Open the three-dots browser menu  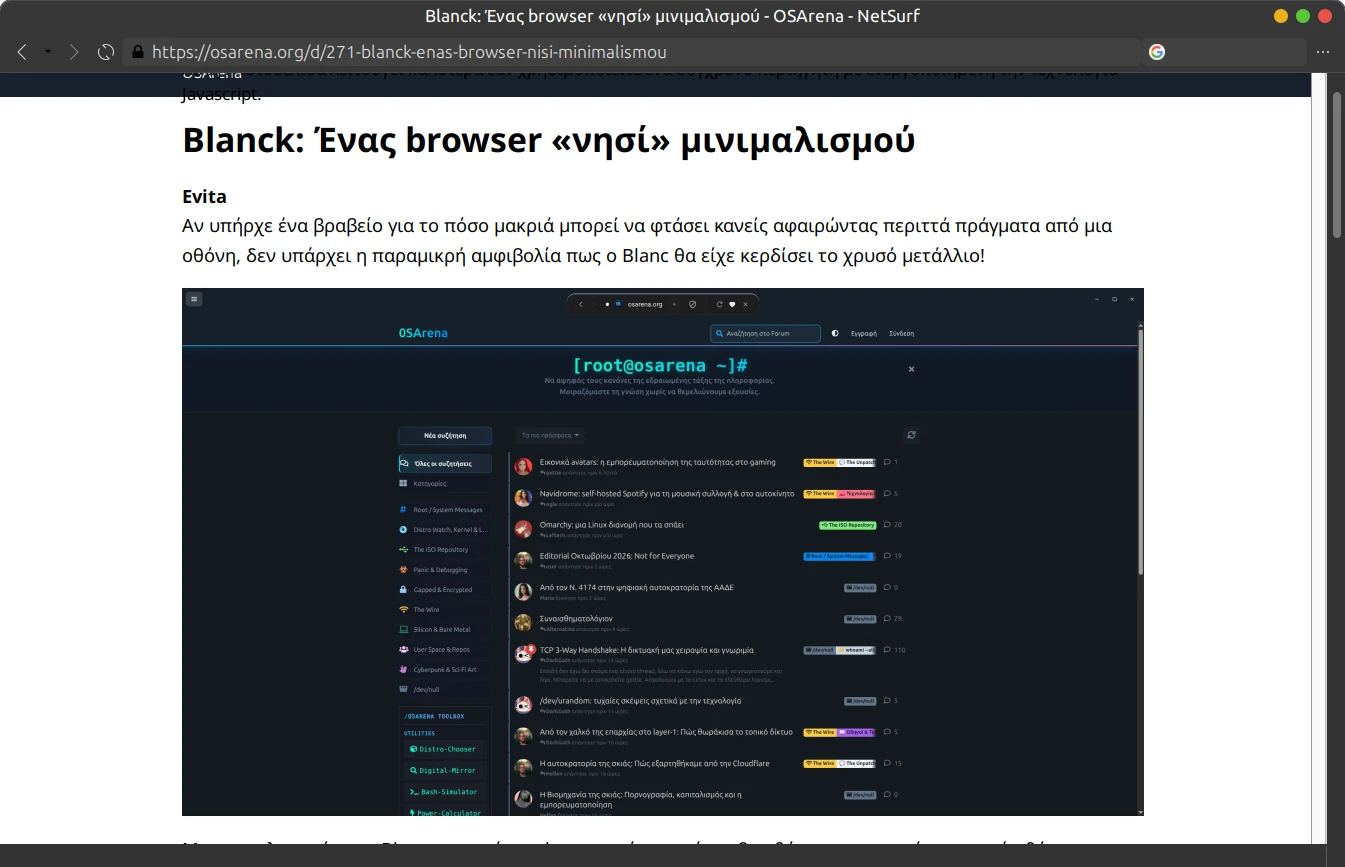[1323, 52]
